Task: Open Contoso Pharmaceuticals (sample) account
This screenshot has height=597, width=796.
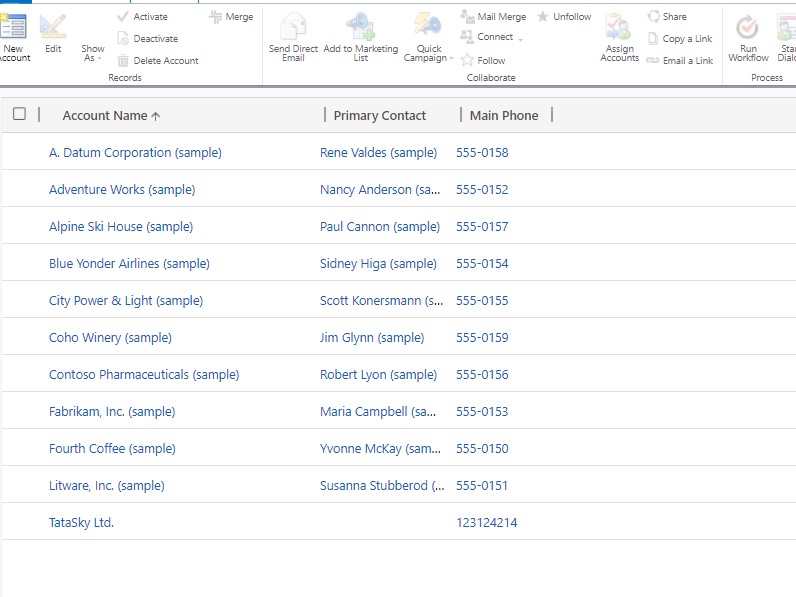Action: (144, 375)
